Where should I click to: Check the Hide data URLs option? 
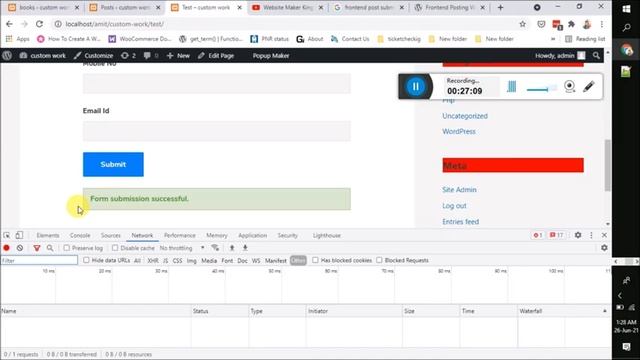pos(86,260)
